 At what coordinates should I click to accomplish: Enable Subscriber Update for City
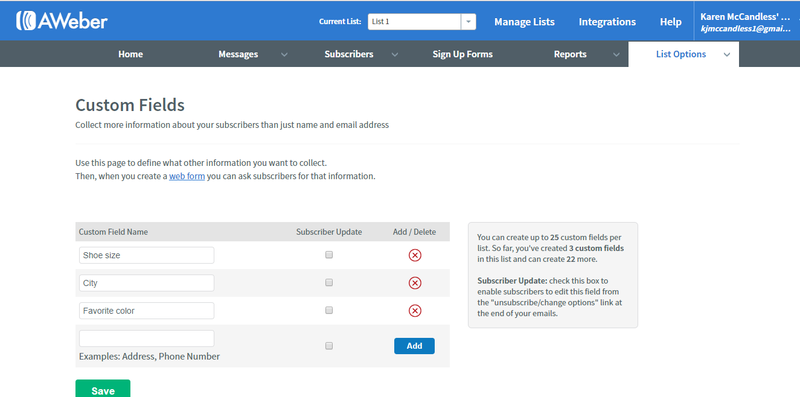pyautogui.click(x=329, y=282)
